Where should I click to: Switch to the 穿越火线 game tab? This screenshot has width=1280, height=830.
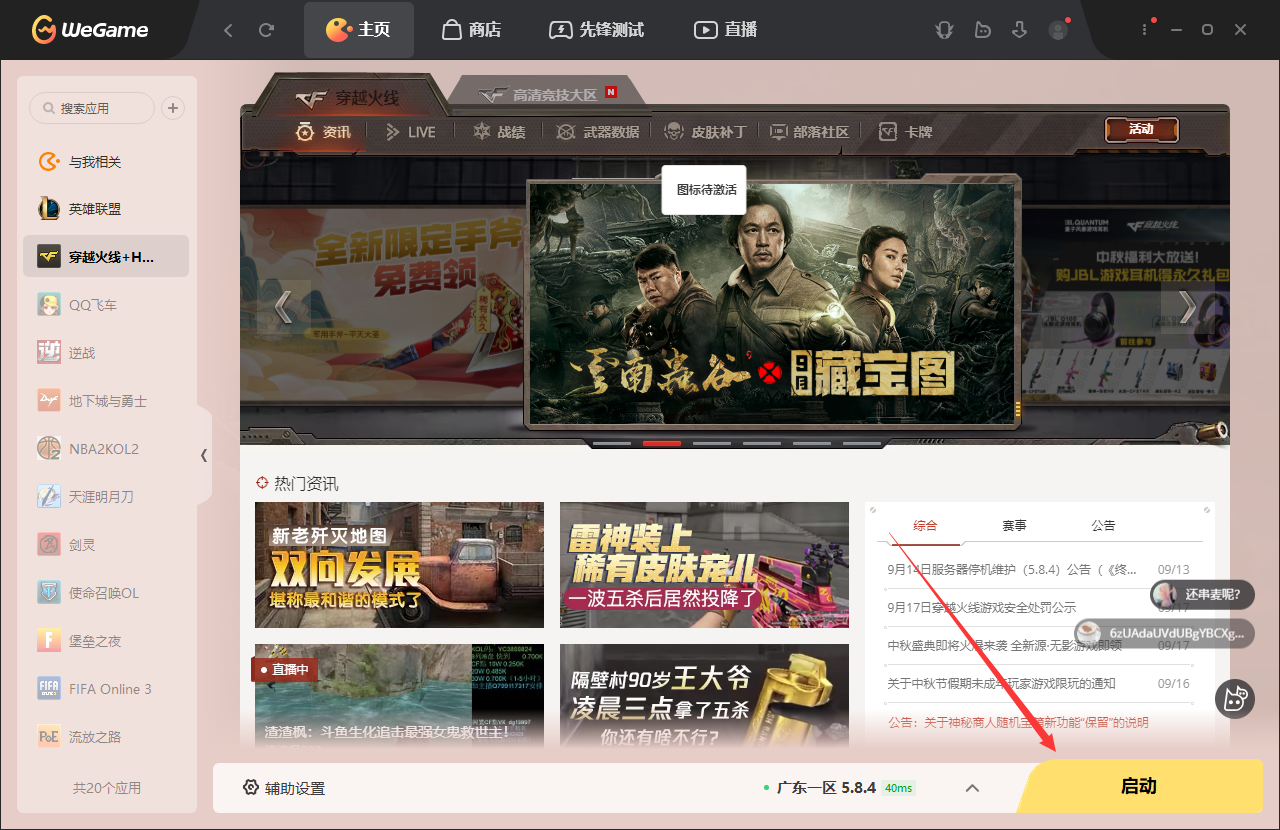[348, 97]
